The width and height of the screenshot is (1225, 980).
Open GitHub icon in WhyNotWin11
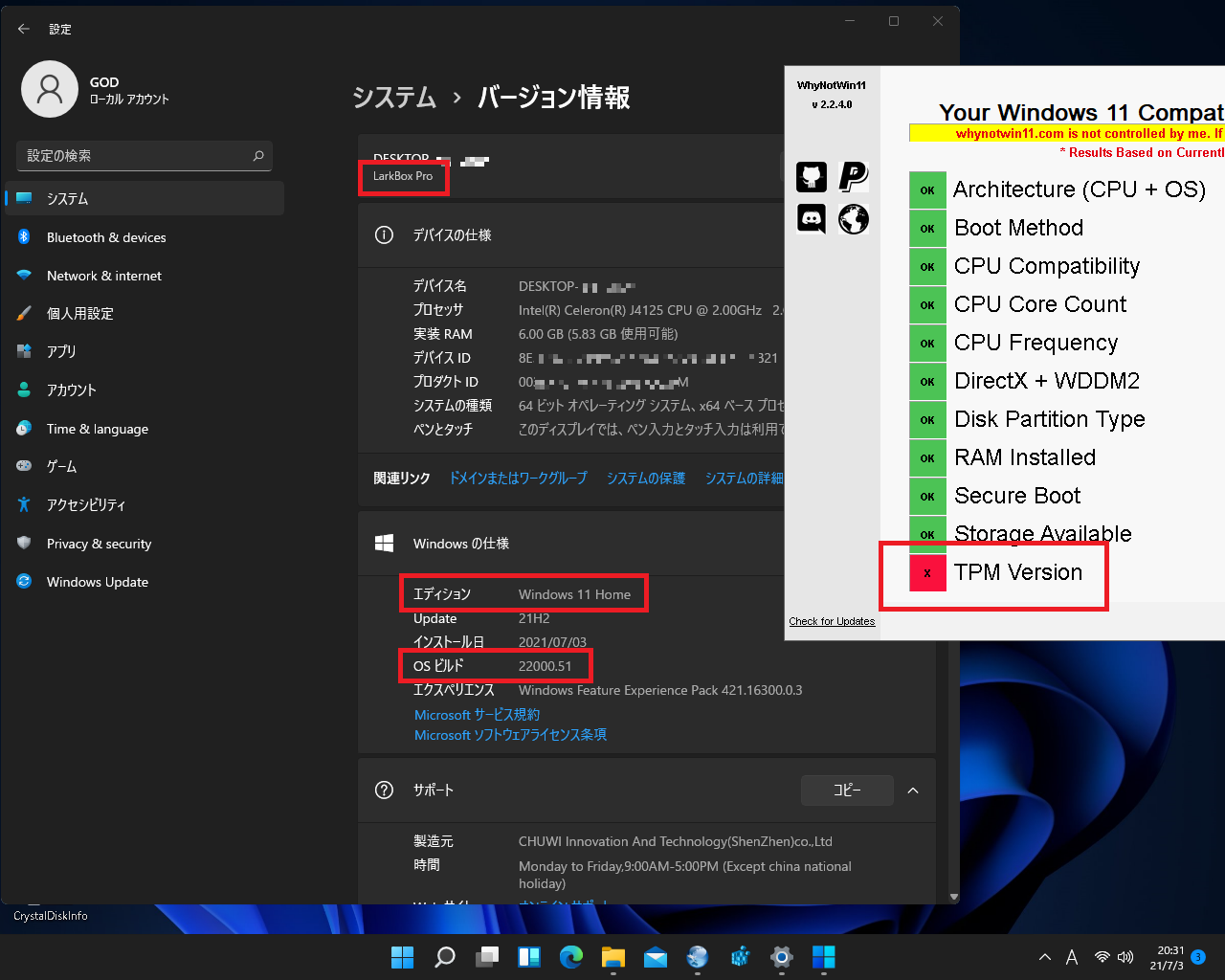tap(812, 176)
